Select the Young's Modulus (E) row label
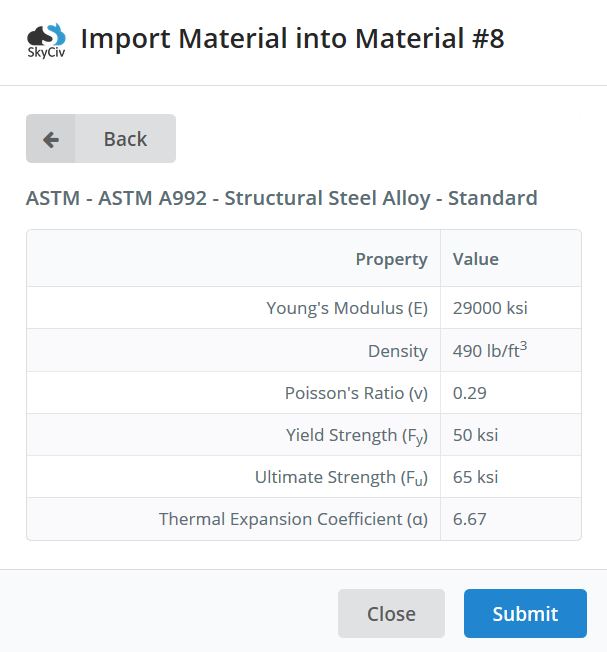607x652 pixels. pyautogui.click(x=347, y=308)
